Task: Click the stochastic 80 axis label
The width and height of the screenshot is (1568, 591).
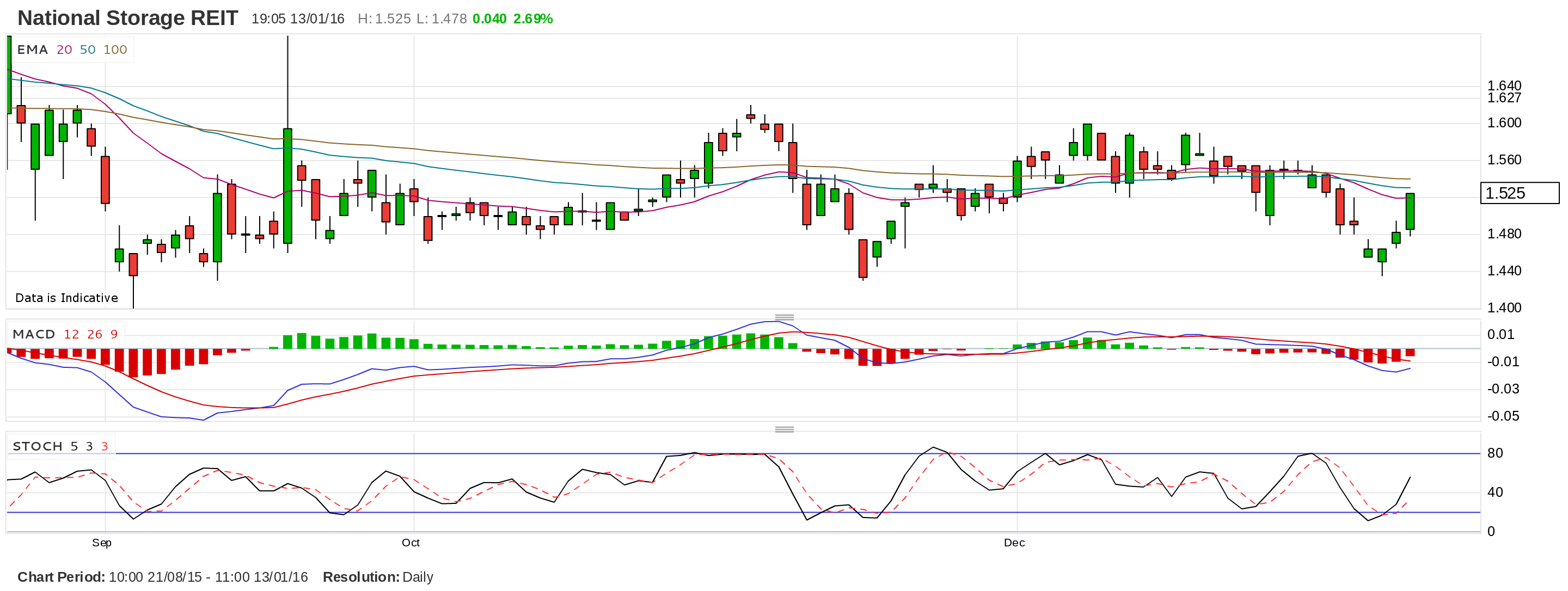Action: click(1495, 453)
